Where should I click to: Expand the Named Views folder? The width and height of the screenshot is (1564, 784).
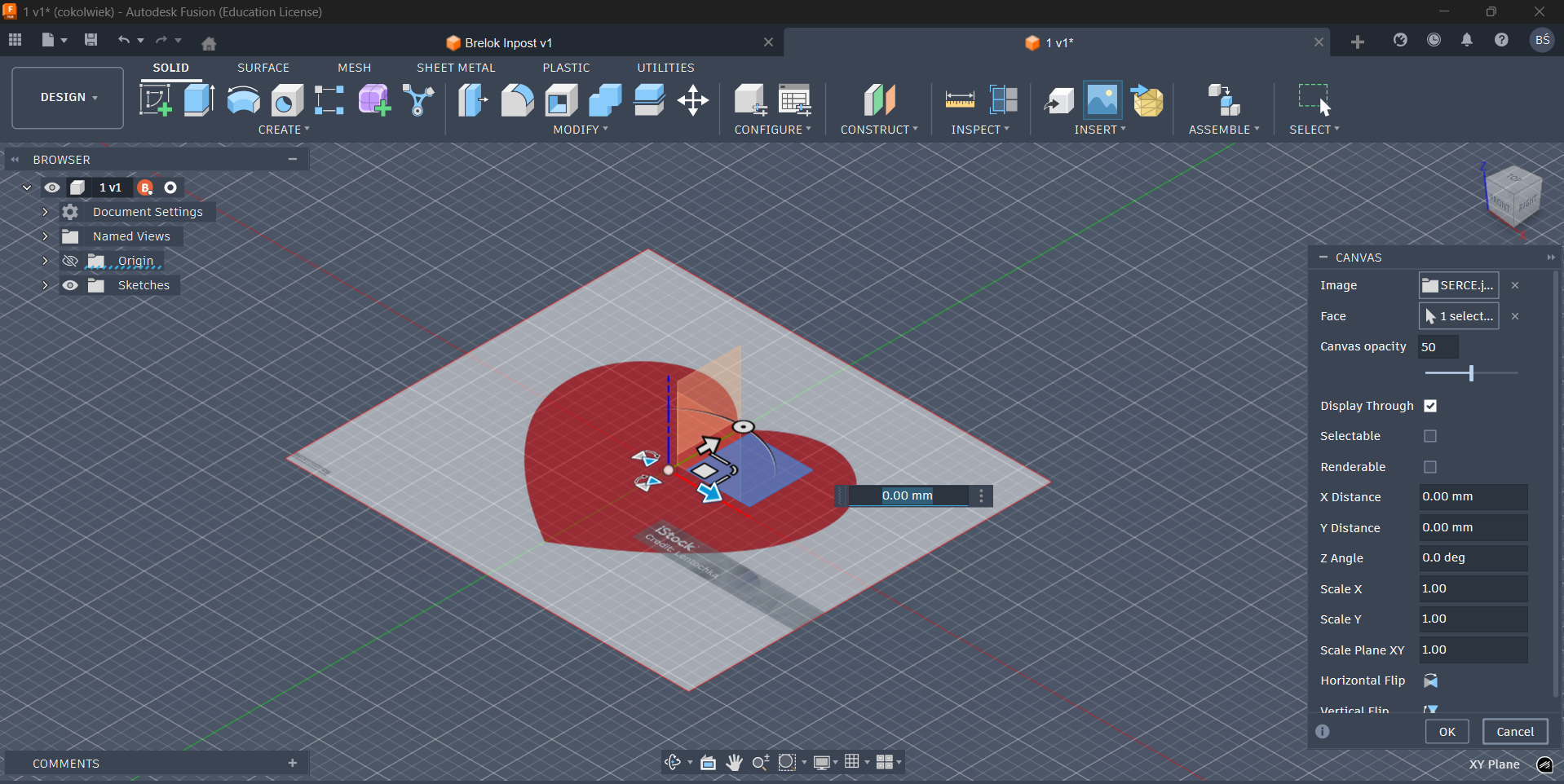(45, 236)
